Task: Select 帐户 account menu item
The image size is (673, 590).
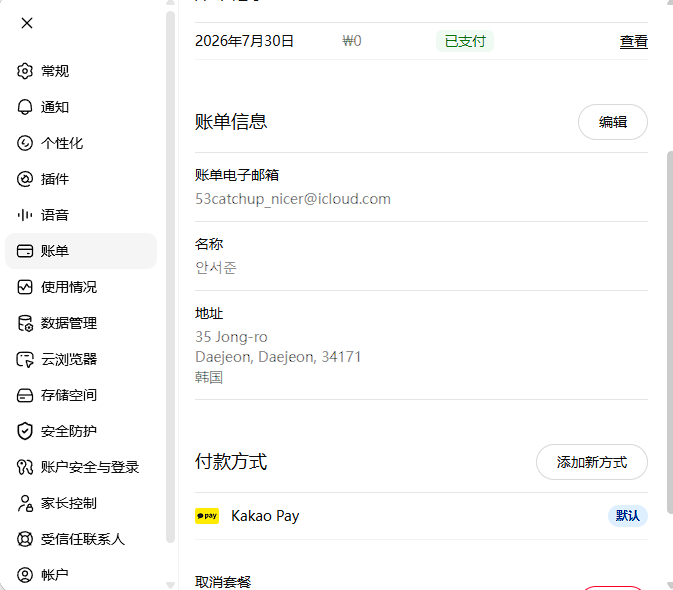Action: pos(81,575)
